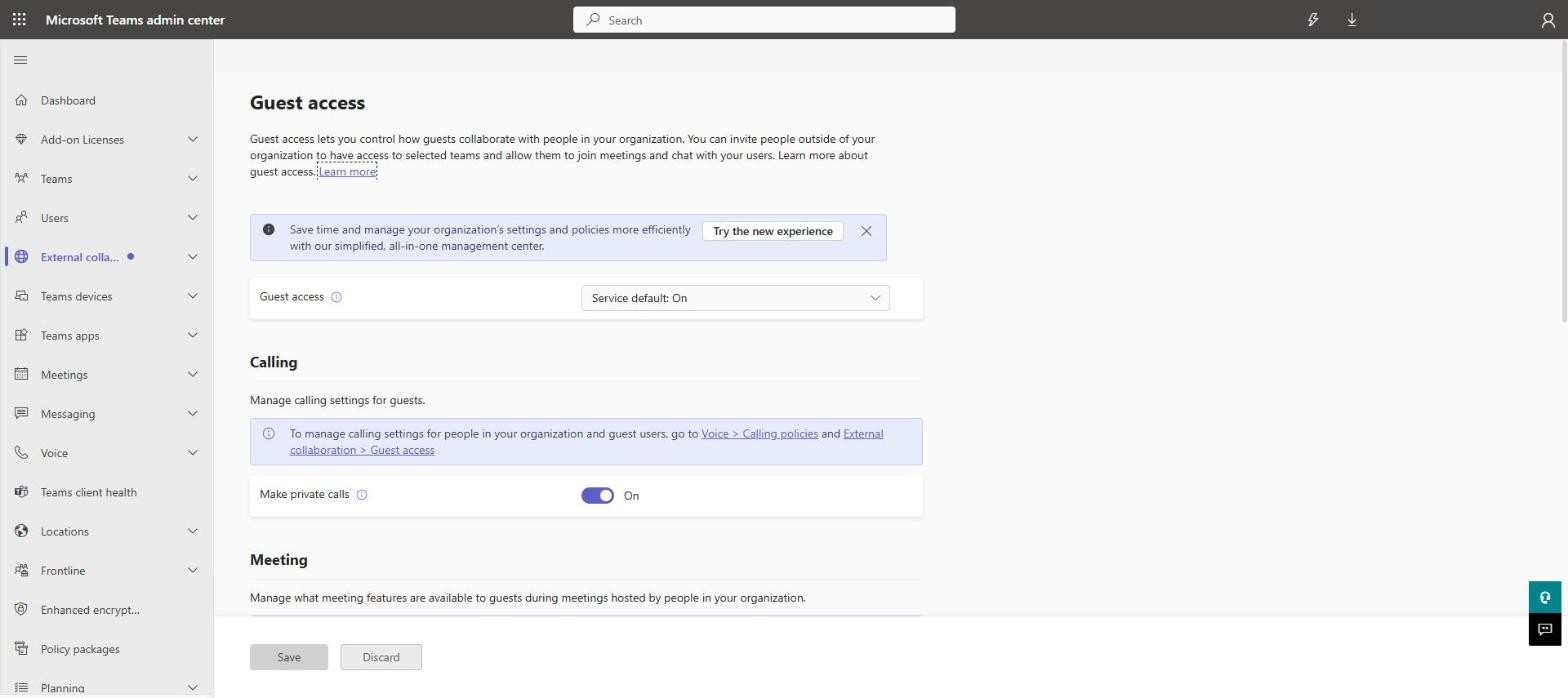Click the Teams people icon
Image resolution: width=1568 pixels, height=698 pixels.
click(x=21, y=178)
